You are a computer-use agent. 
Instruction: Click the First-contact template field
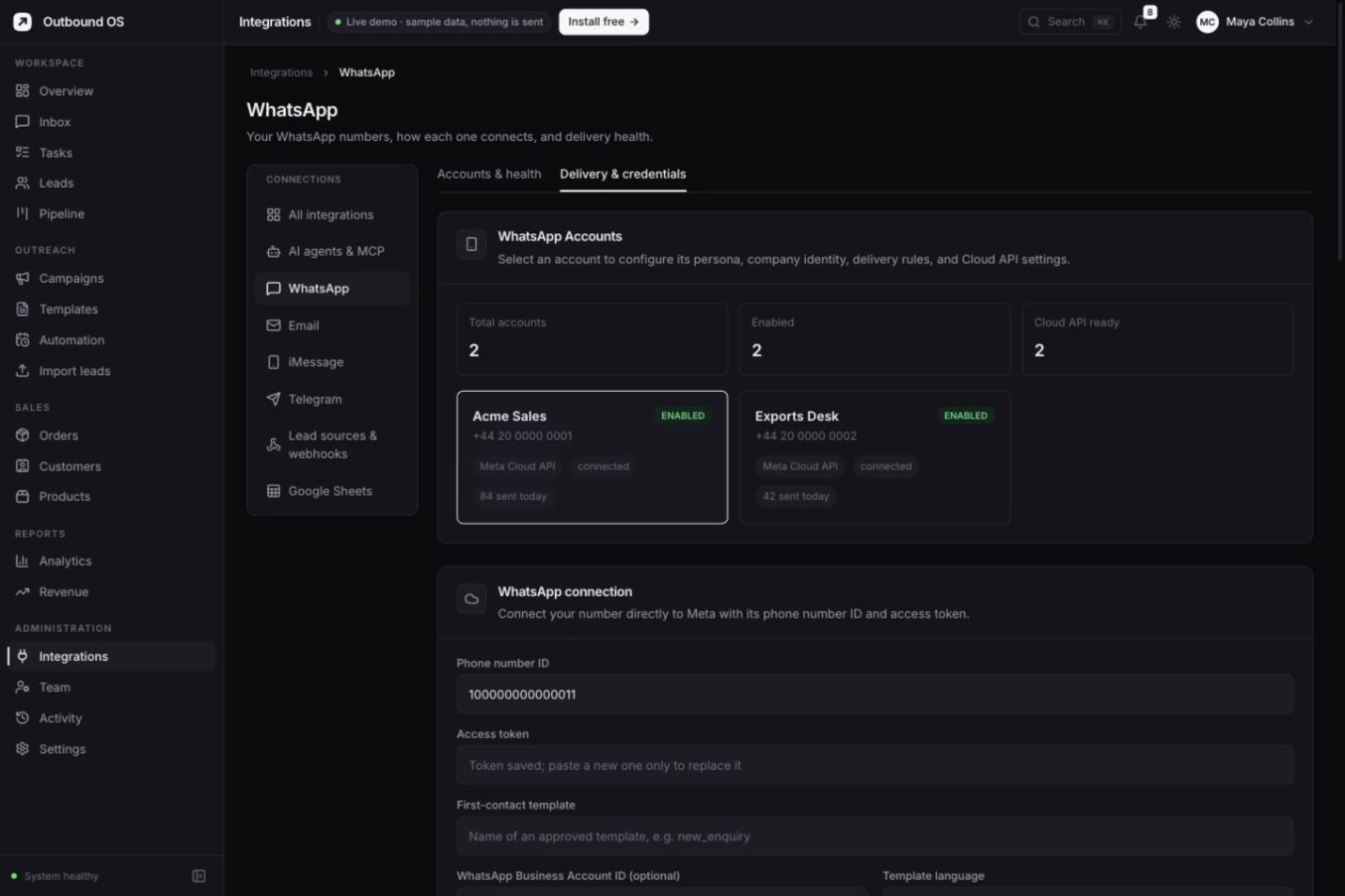[875, 836]
